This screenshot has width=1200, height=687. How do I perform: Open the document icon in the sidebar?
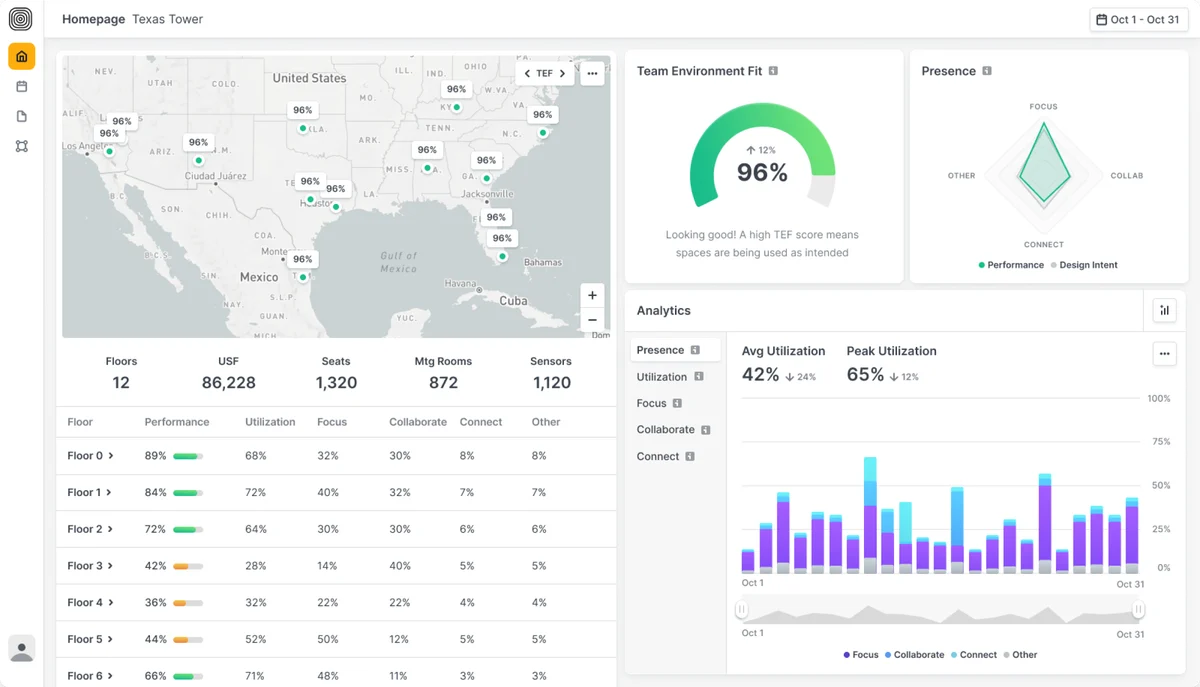coord(21,117)
